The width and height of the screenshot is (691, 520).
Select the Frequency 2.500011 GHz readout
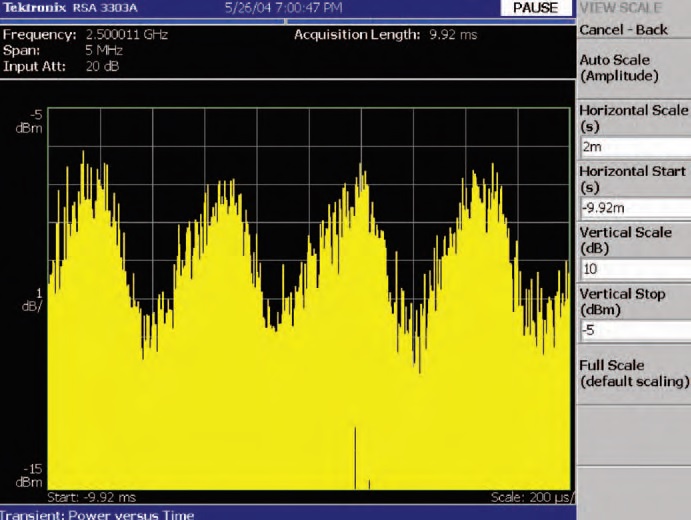(86, 35)
